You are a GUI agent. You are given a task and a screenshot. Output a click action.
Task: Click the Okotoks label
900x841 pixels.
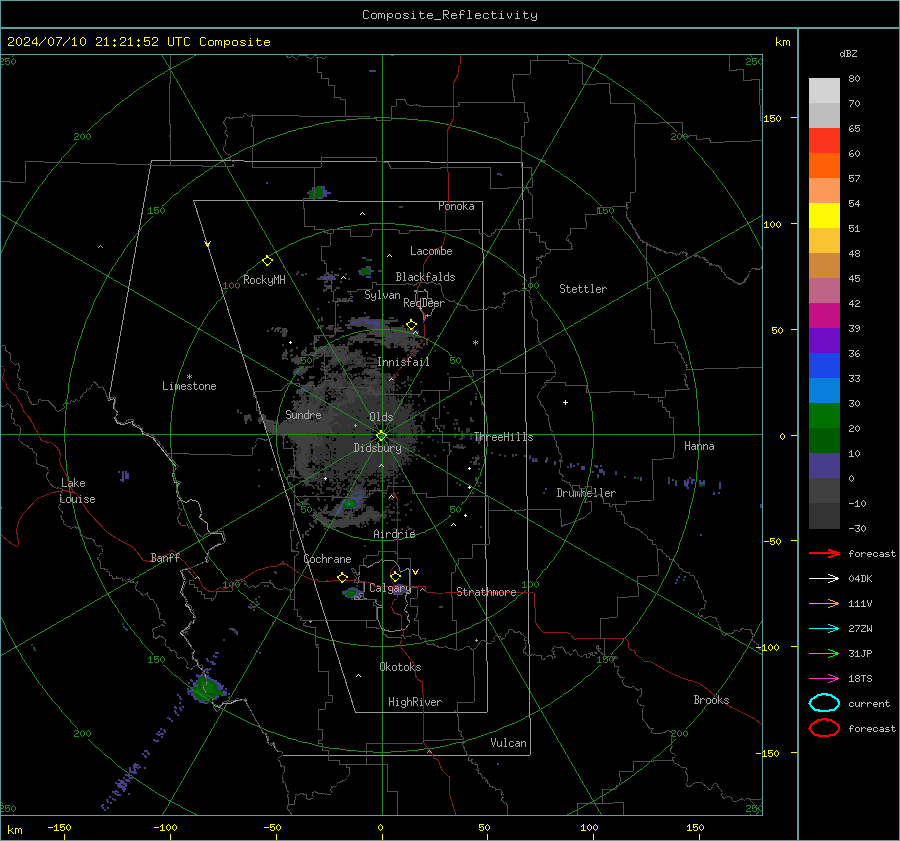(400, 667)
